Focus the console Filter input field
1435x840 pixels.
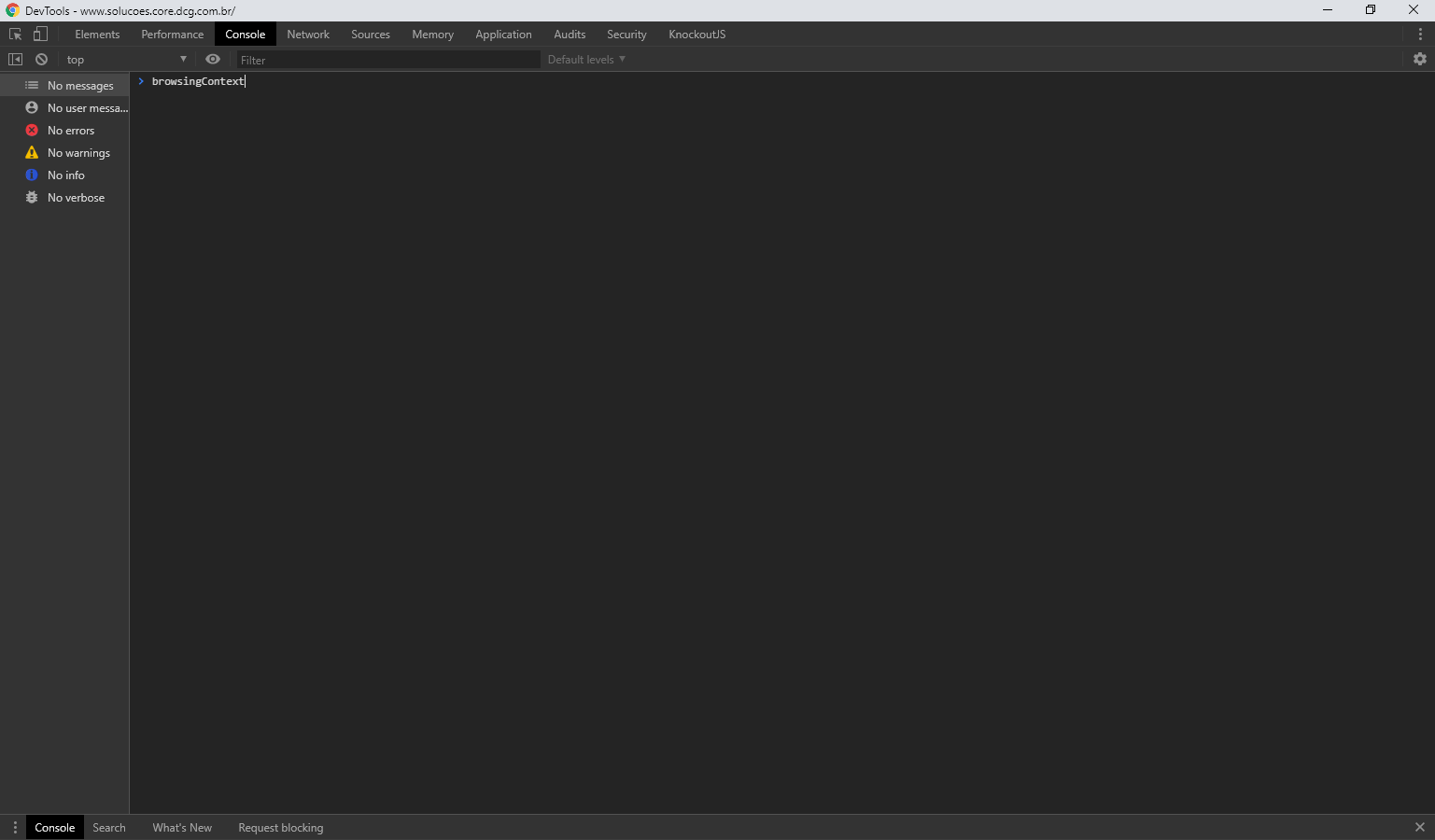(387, 60)
